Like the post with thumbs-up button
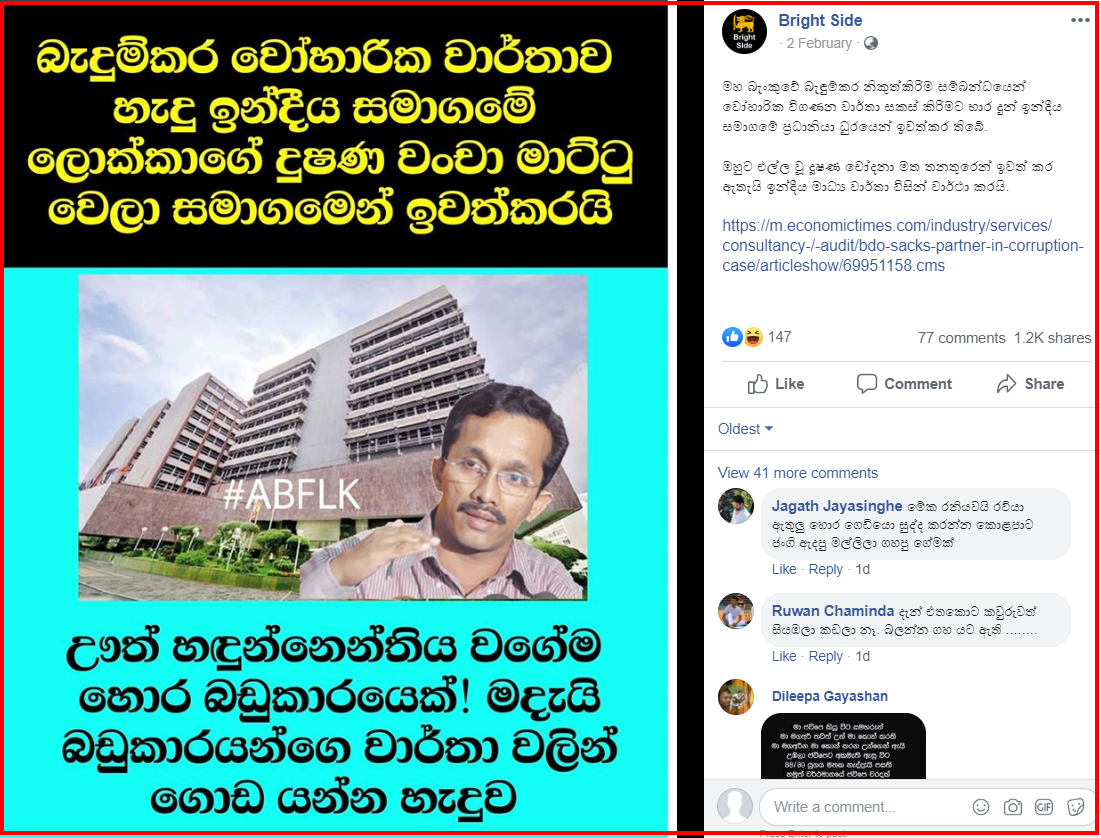Screen dimensions: 1101x838 (776, 384)
